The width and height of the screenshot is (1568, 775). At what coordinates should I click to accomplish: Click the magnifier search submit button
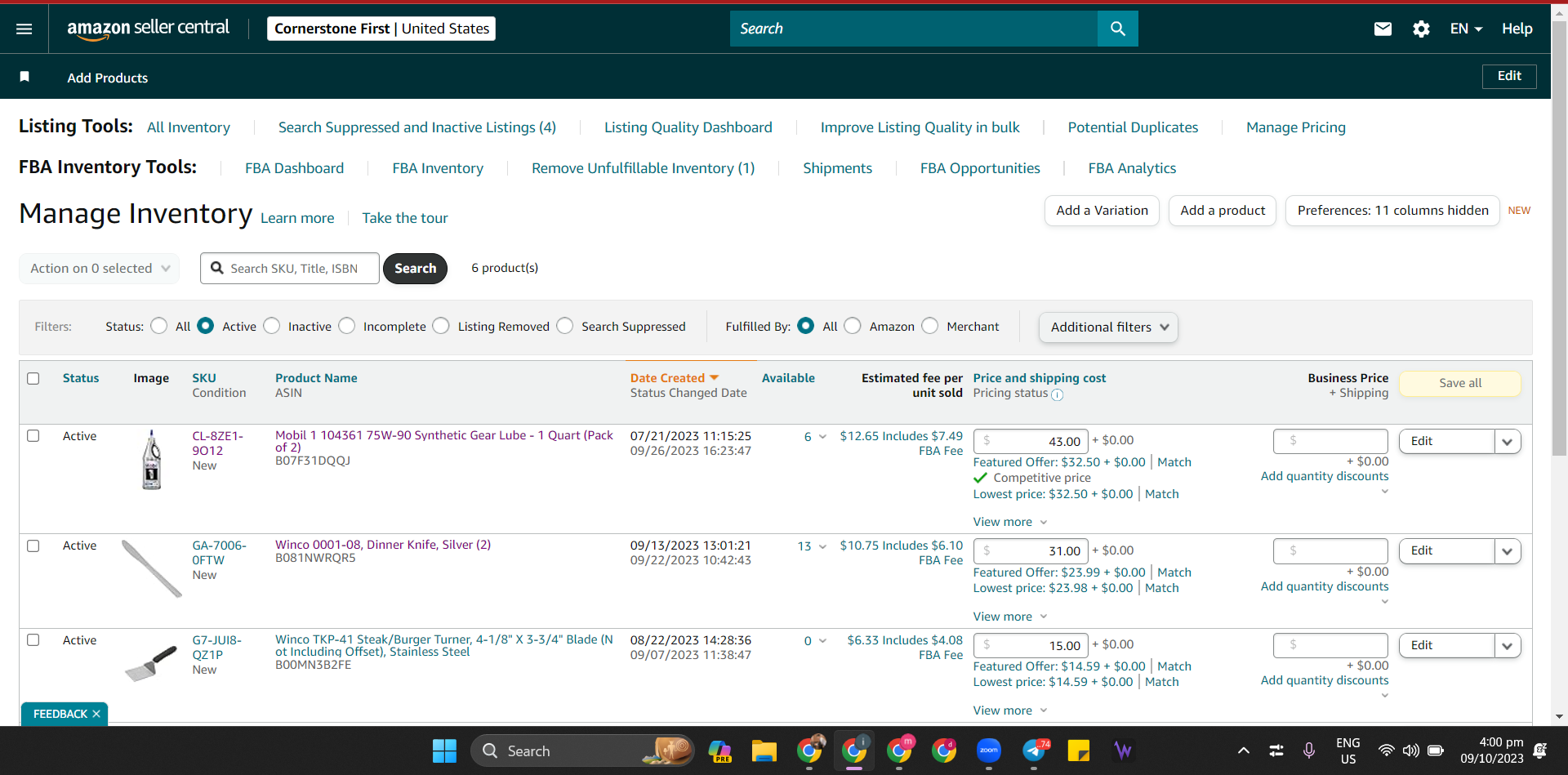pos(1118,29)
